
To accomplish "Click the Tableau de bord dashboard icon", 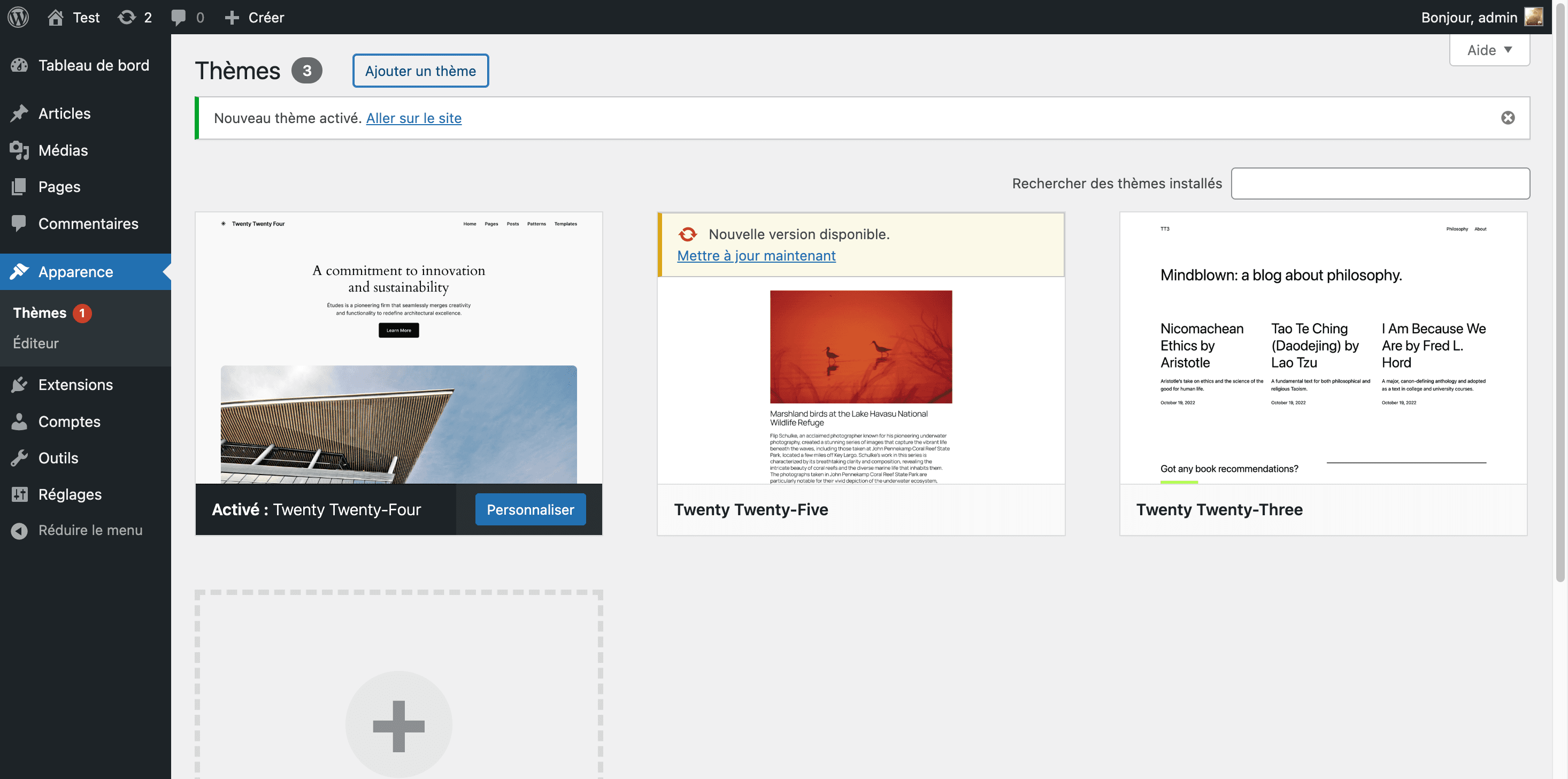I will [19, 65].
